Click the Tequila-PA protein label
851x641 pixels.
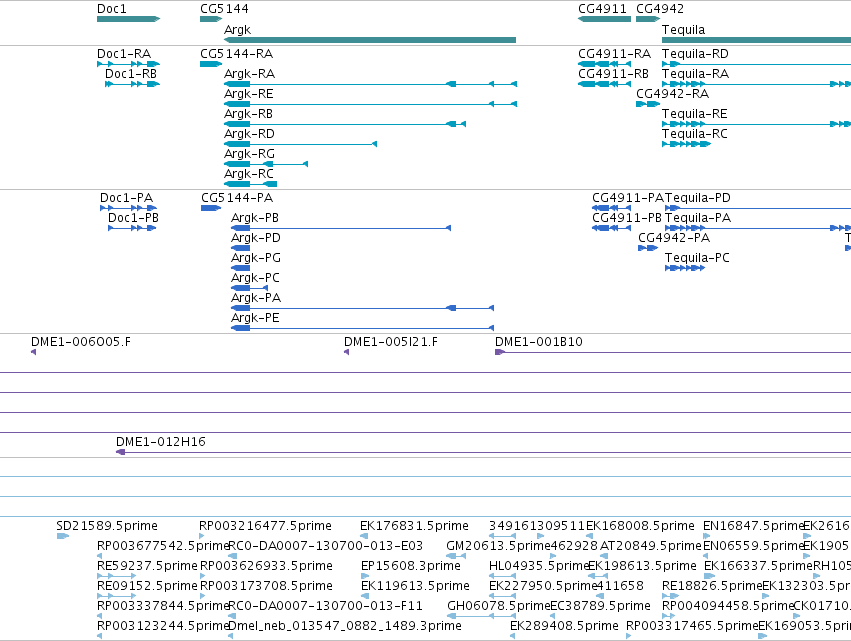[698, 218]
